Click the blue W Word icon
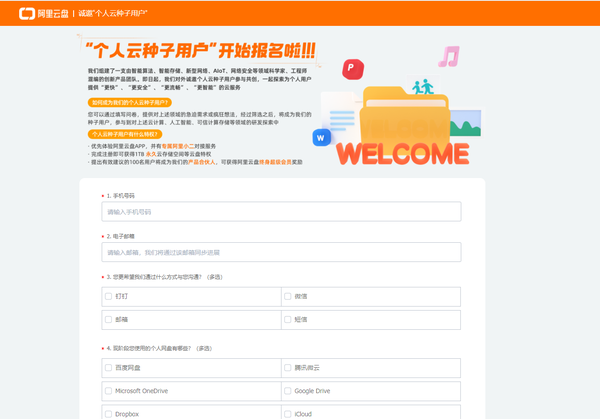 click(321, 138)
